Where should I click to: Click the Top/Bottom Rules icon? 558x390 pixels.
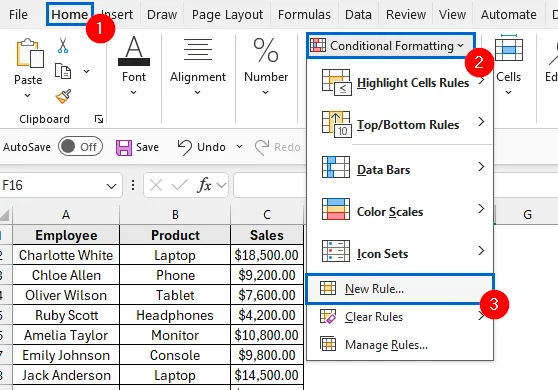(336, 124)
